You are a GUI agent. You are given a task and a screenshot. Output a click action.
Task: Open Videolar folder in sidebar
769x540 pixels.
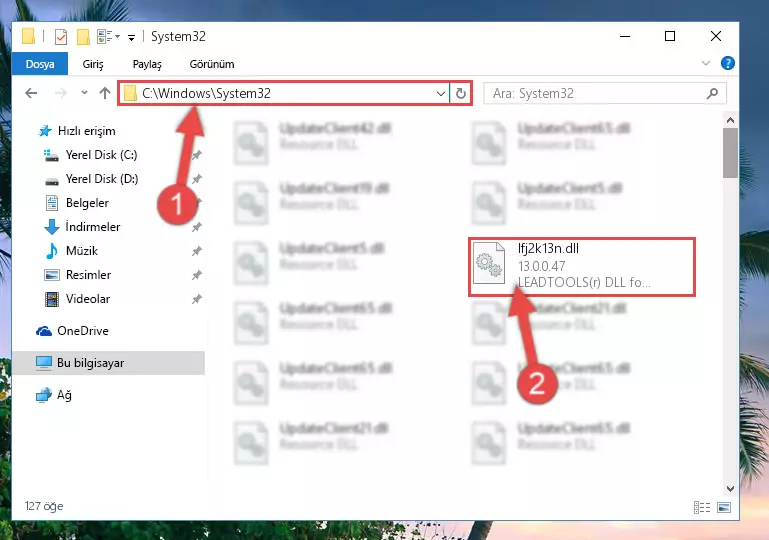pyautogui.click(x=88, y=299)
